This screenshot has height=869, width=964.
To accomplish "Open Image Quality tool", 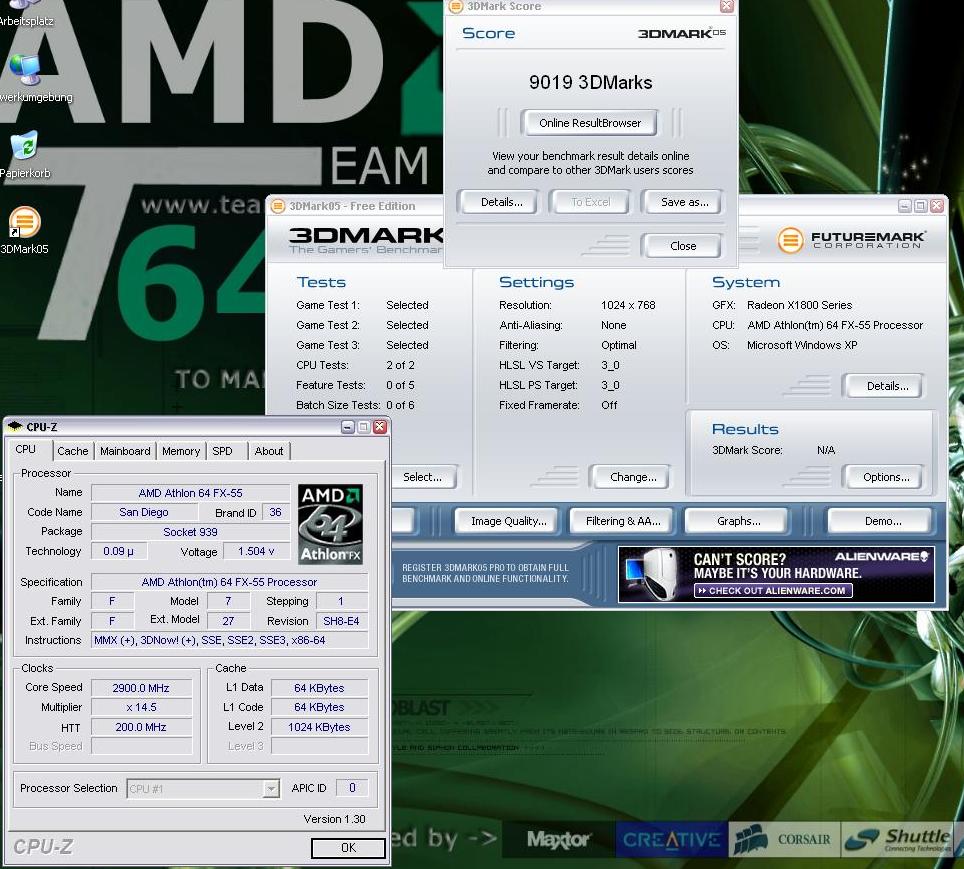I will pos(508,521).
